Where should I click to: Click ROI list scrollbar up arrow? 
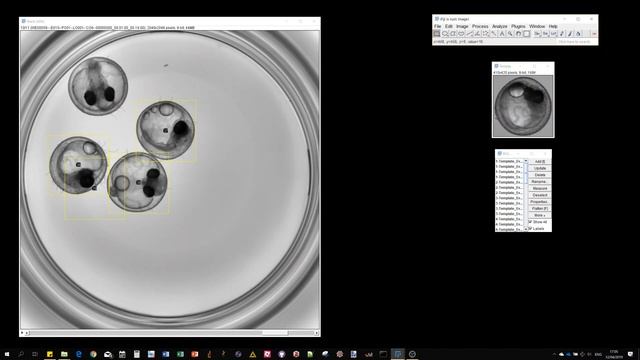pos(526,161)
